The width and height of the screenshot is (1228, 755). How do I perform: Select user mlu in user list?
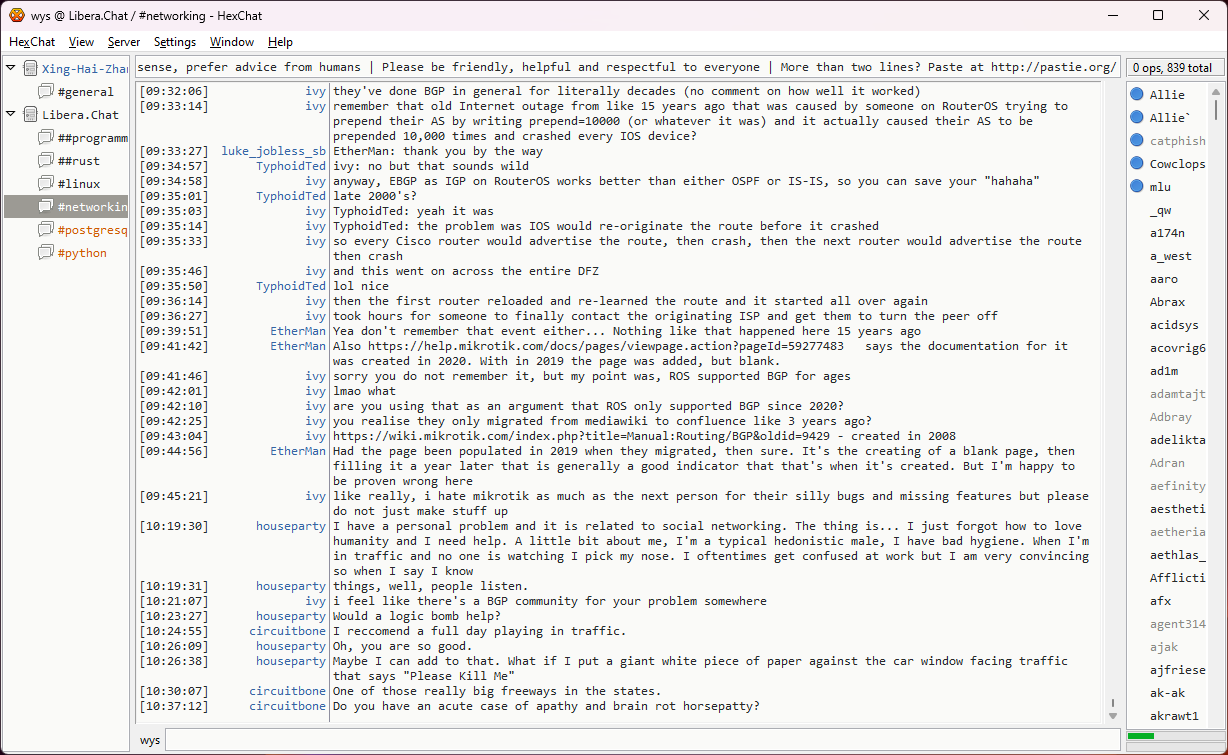tap(1160, 187)
